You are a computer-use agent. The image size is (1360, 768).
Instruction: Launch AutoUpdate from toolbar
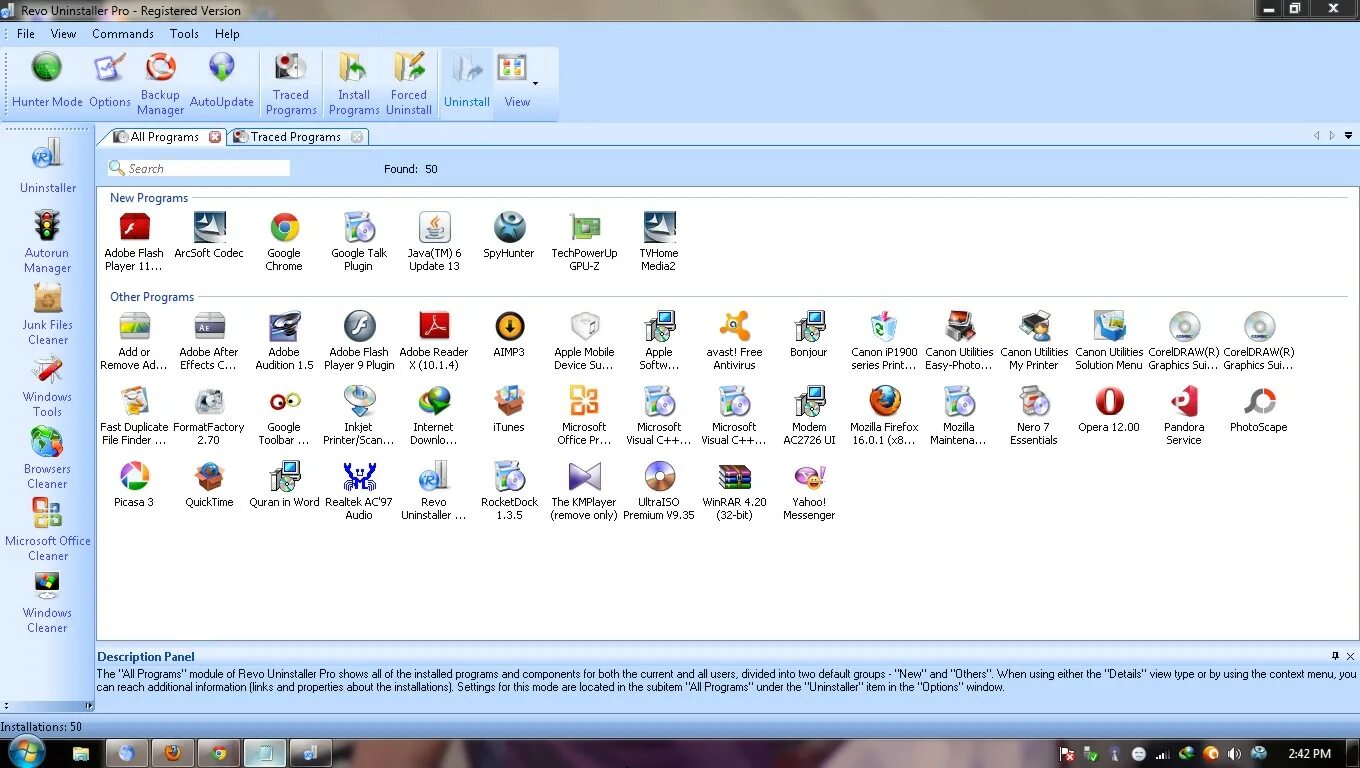click(x=222, y=82)
